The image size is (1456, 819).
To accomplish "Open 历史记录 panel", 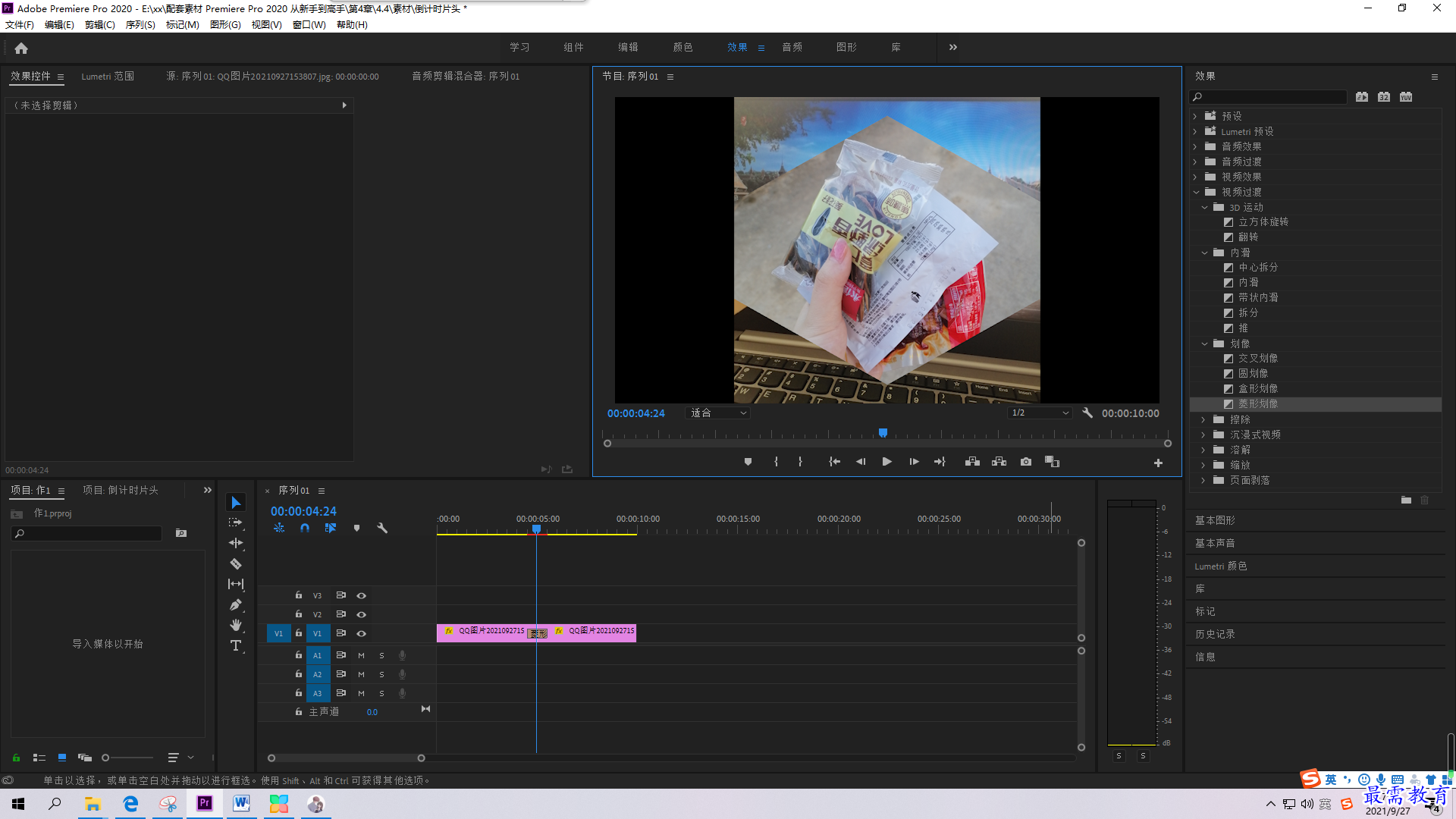I will point(1215,634).
